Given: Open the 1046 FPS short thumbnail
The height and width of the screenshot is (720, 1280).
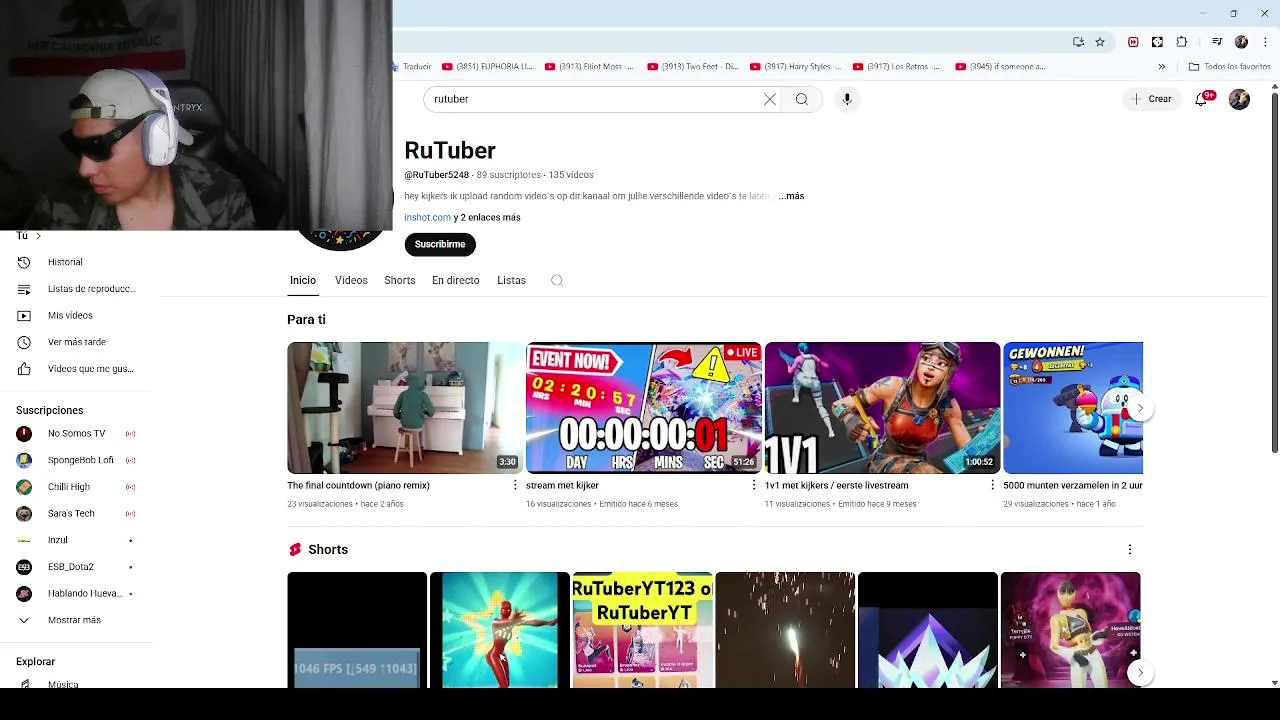Looking at the screenshot, I should 357,630.
